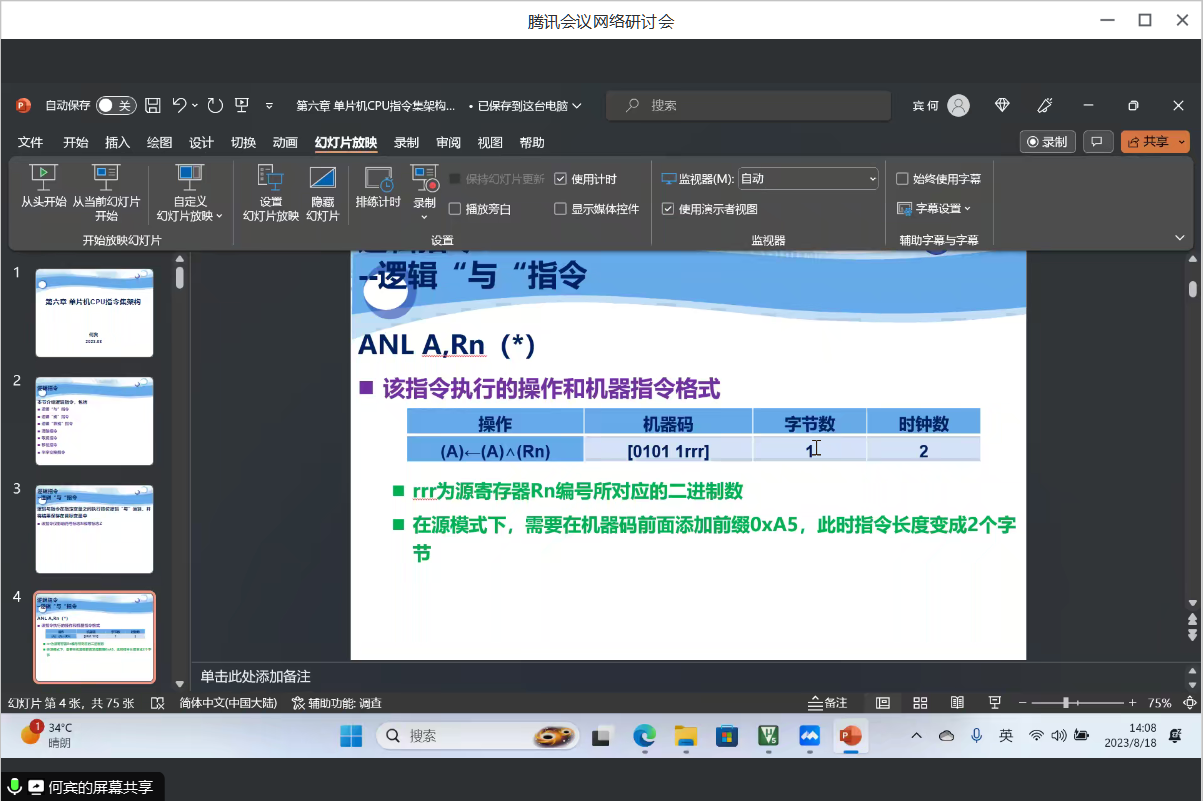The height and width of the screenshot is (801, 1203).
Task: Open the File (文件) tab
Action: (30, 142)
